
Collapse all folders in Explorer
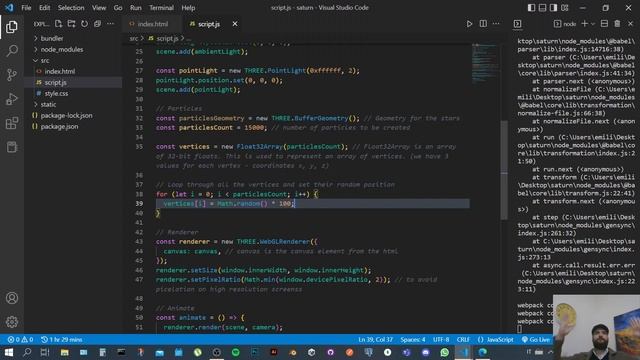[x=97, y=24]
